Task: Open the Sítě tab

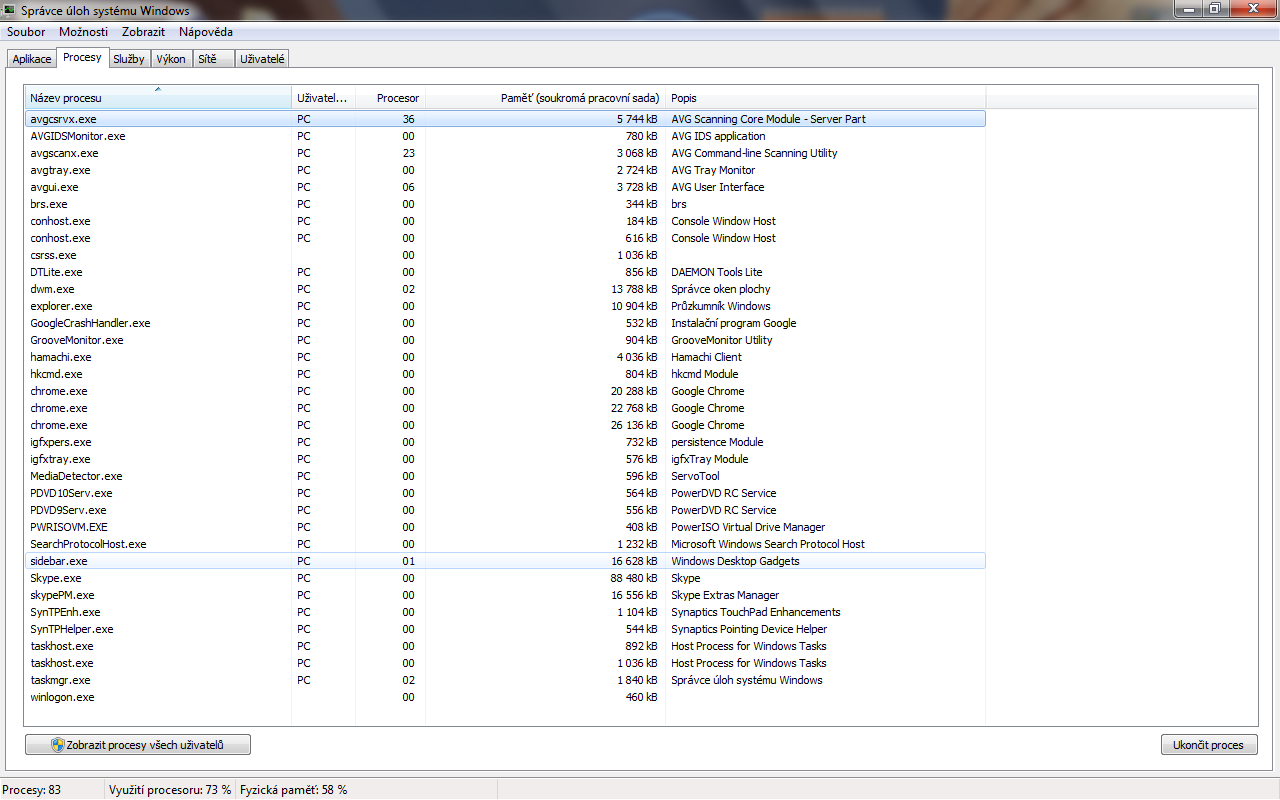Action: pos(207,59)
